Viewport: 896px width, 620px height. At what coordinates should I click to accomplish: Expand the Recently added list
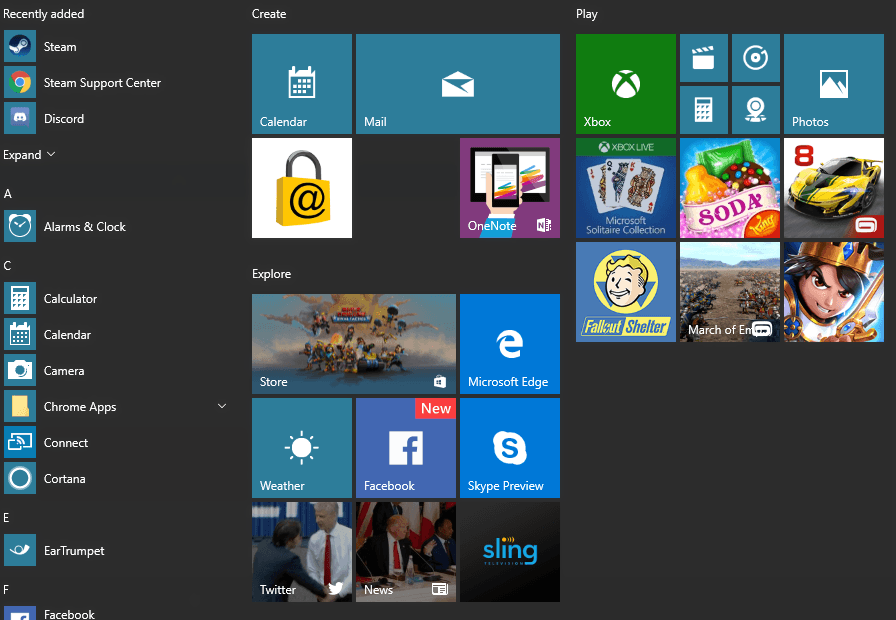(29, 155)
